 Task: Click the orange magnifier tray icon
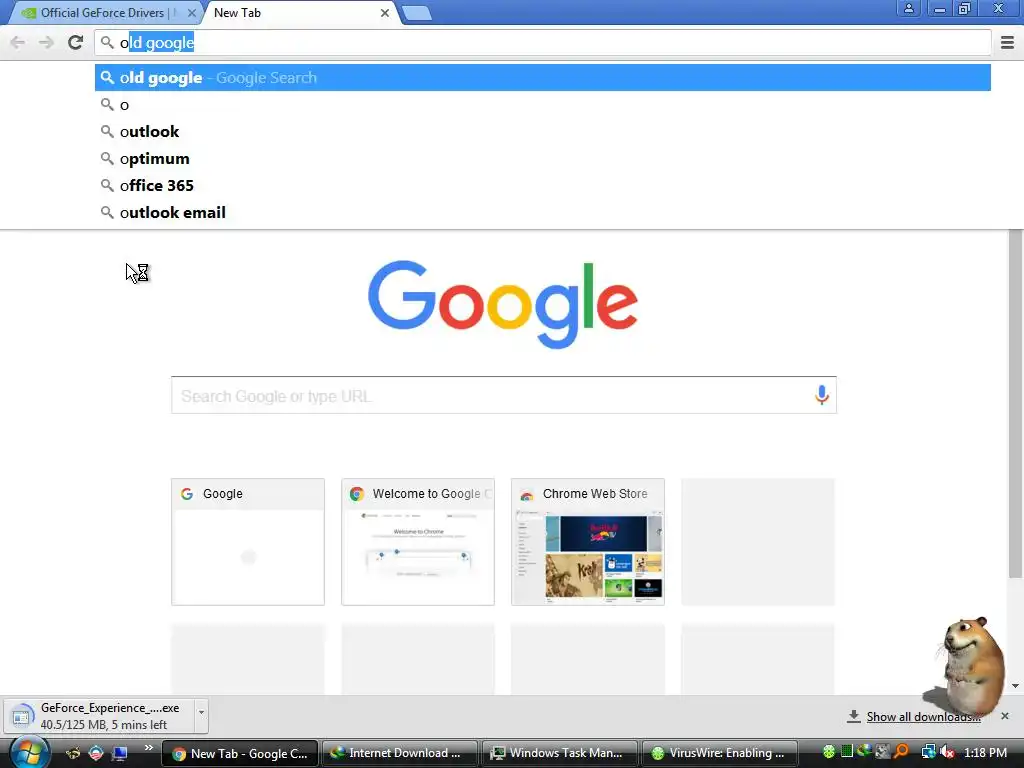point(902,752)
